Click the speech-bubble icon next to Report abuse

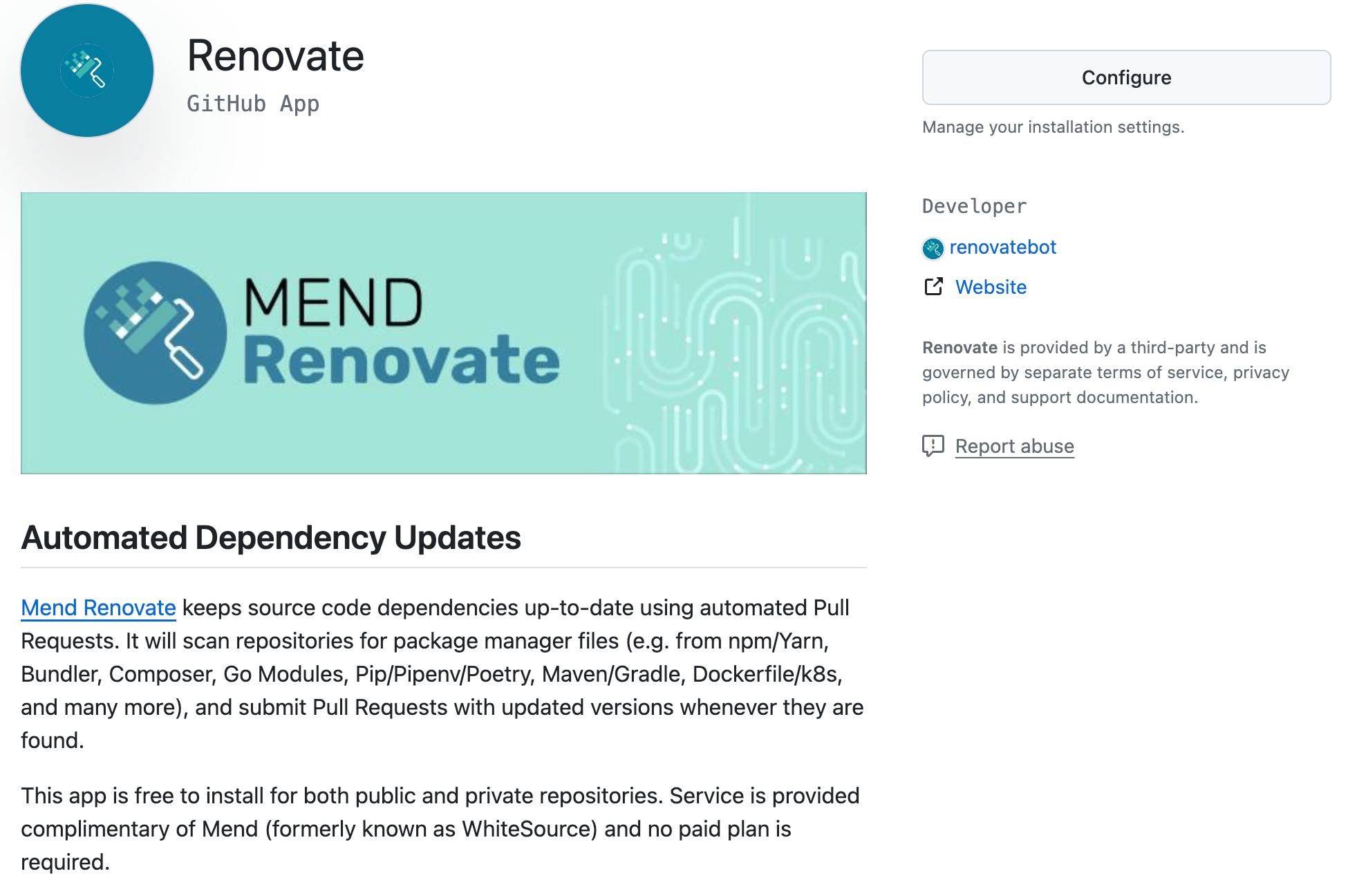coord(933,446)
